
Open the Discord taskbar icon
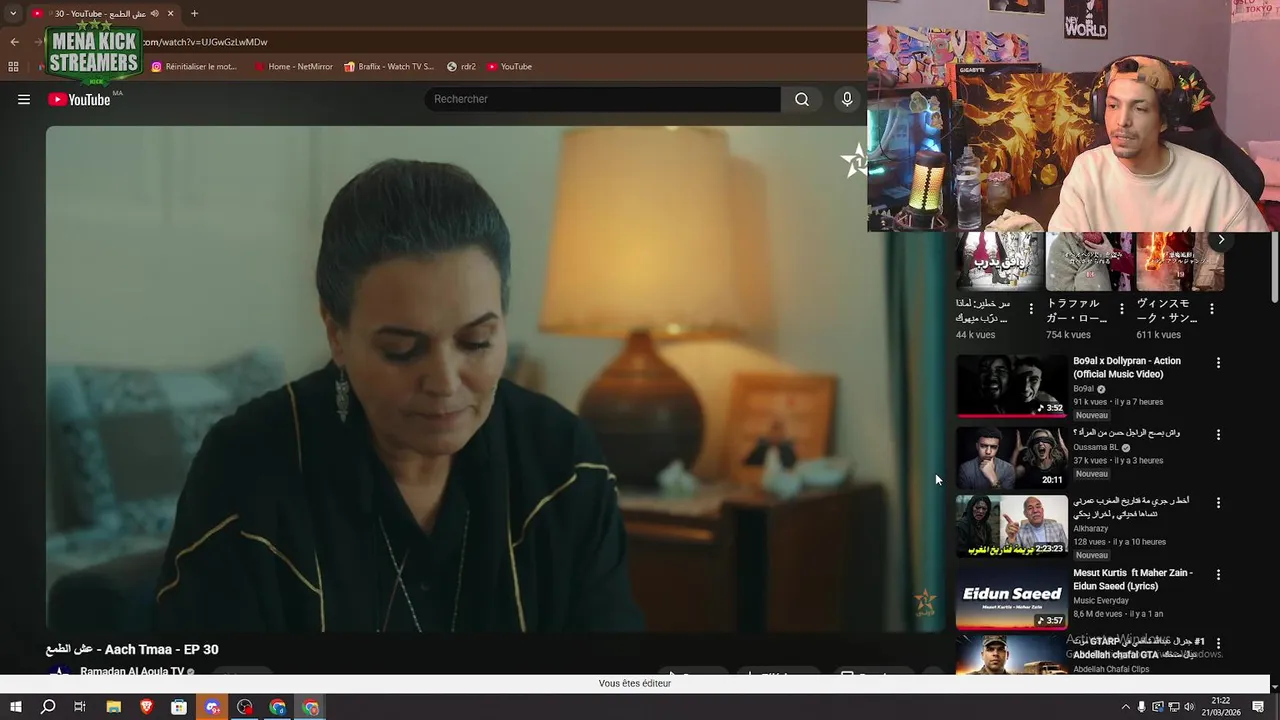point(212,707)
